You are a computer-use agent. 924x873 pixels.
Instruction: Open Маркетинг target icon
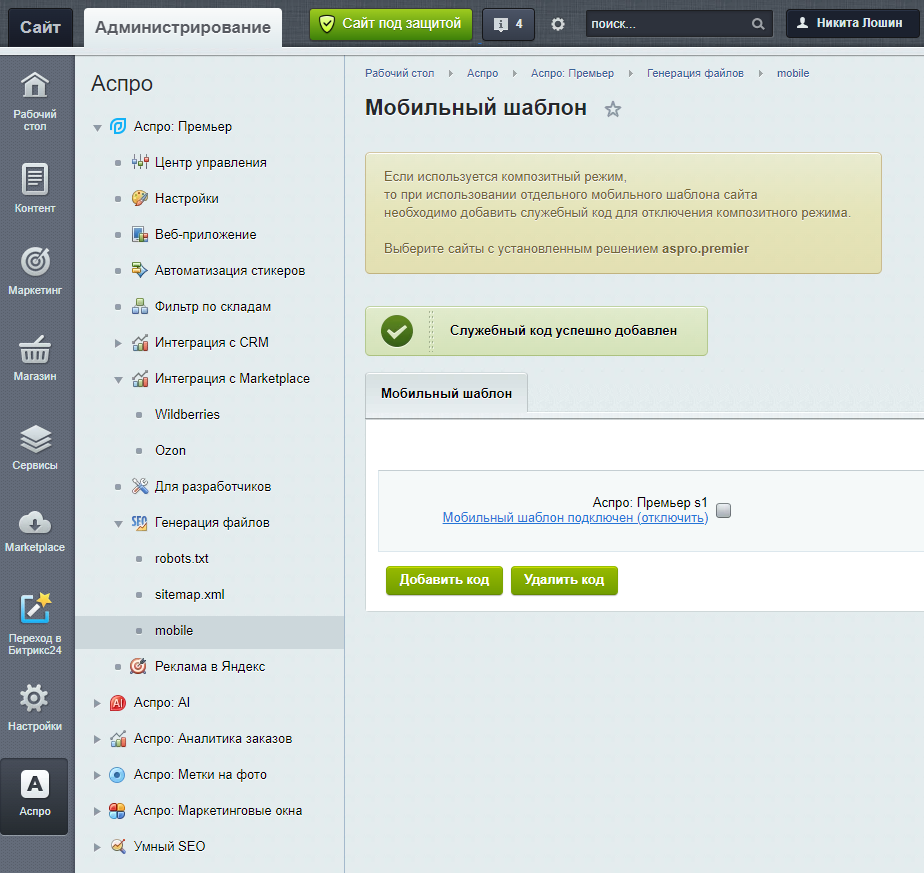[x=35, y=262]
